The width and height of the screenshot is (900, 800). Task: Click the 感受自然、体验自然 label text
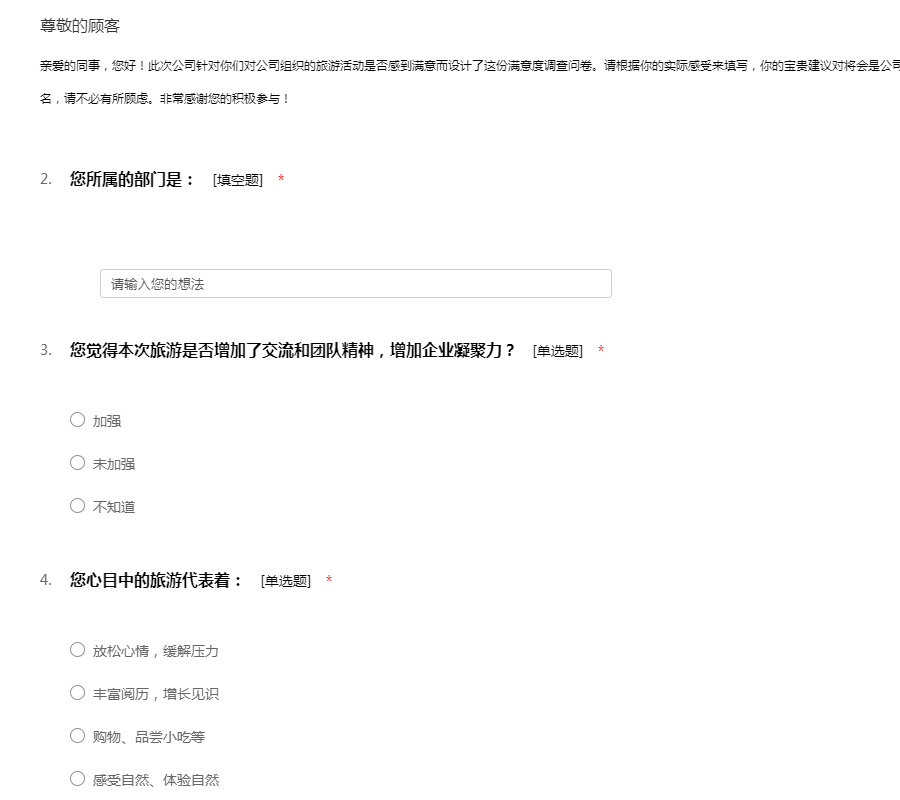coord(155,780)
